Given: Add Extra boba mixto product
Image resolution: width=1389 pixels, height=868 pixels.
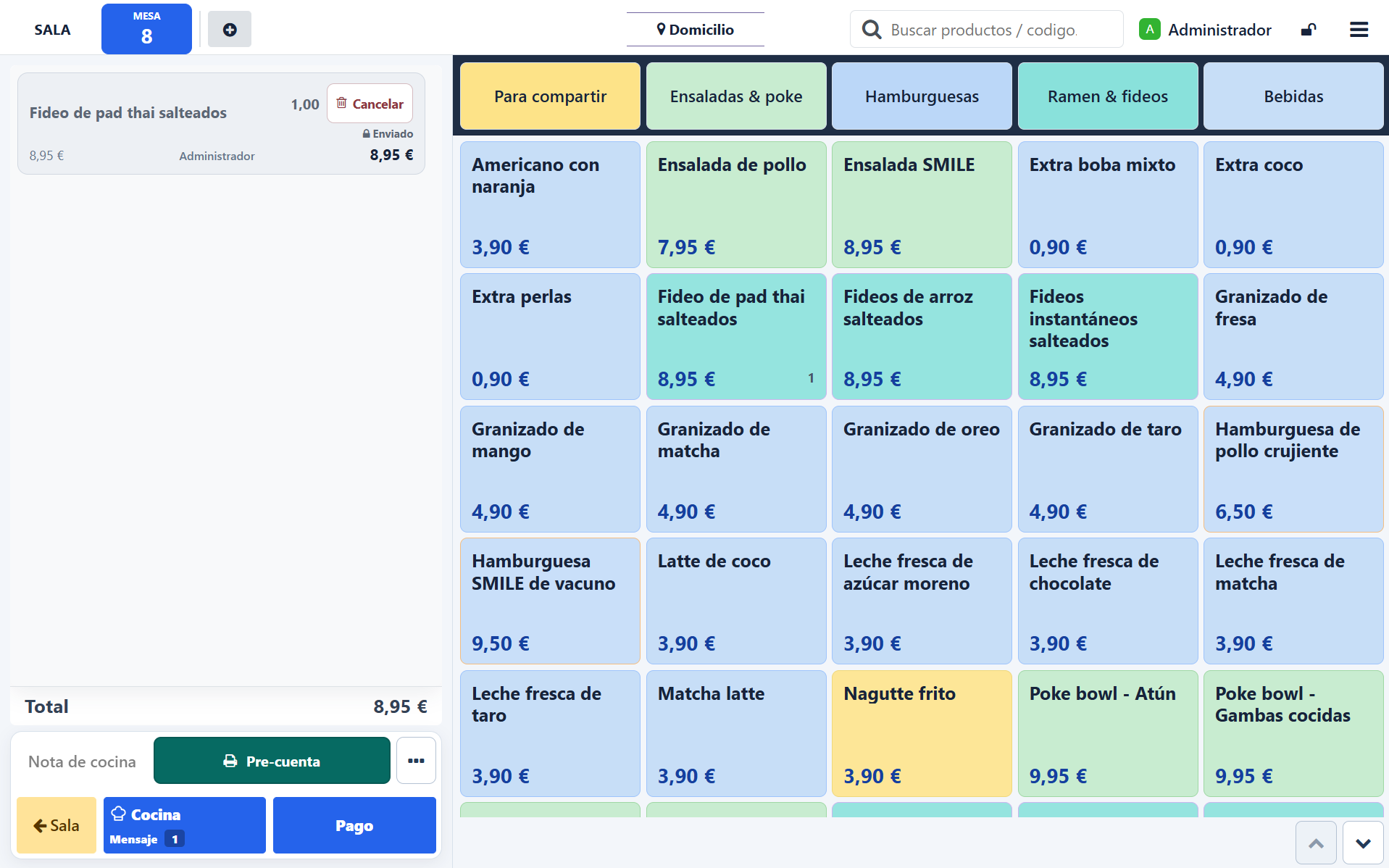Looking at the screenshot, I should pyautogui.click(x=1108, y=205).
